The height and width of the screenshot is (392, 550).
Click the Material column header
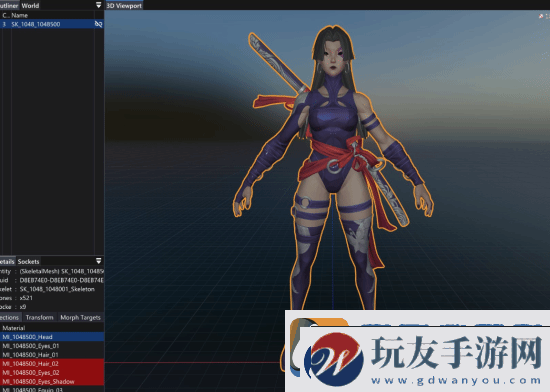[x=14, y=328]
